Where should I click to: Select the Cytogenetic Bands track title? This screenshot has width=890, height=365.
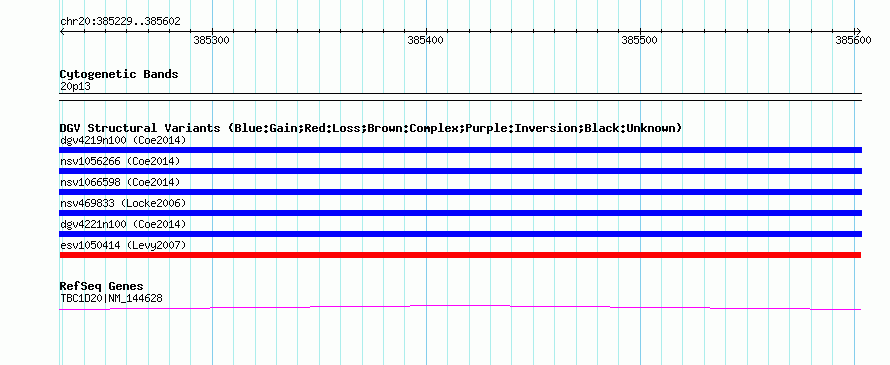click(x=119, y=74)
